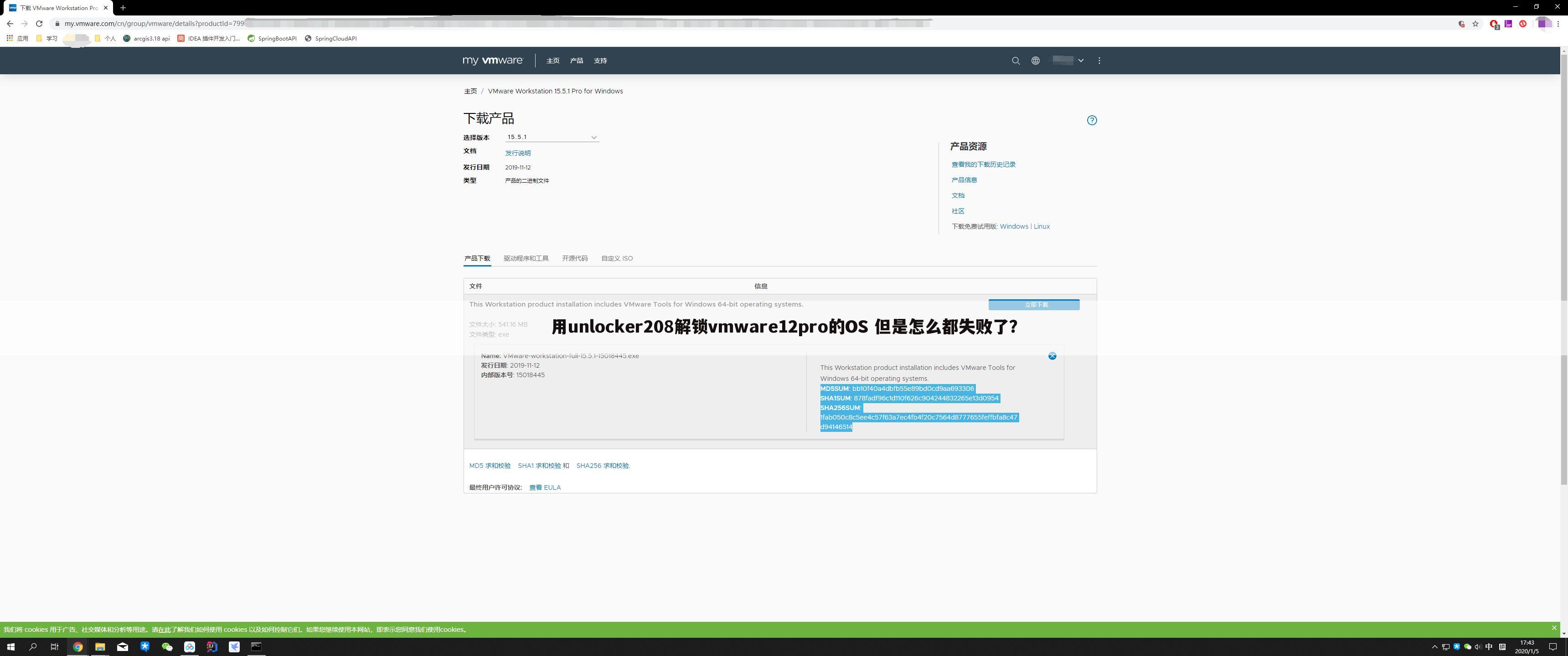This screenshot has height=656, width=1568.
Task: Open the SHA1 求和校验 link
Action: (539, 466)
